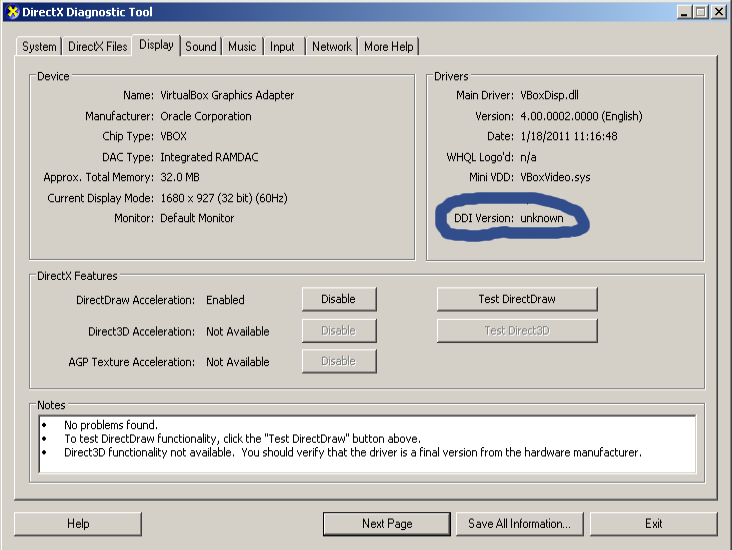Click AGP Texture Acceleration 'Not Available' status
This screenshot has width=732, height=550.
238,362
